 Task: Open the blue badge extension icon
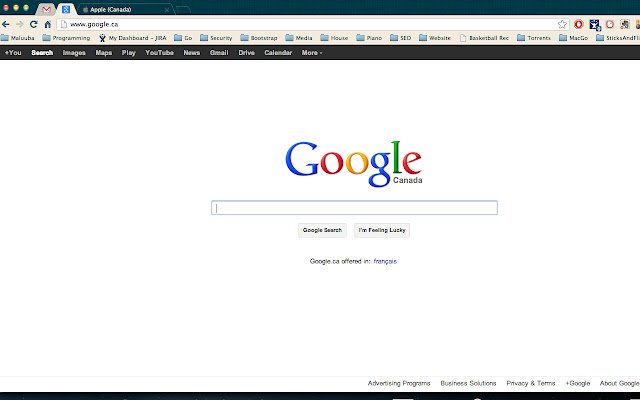coord(595,25)
